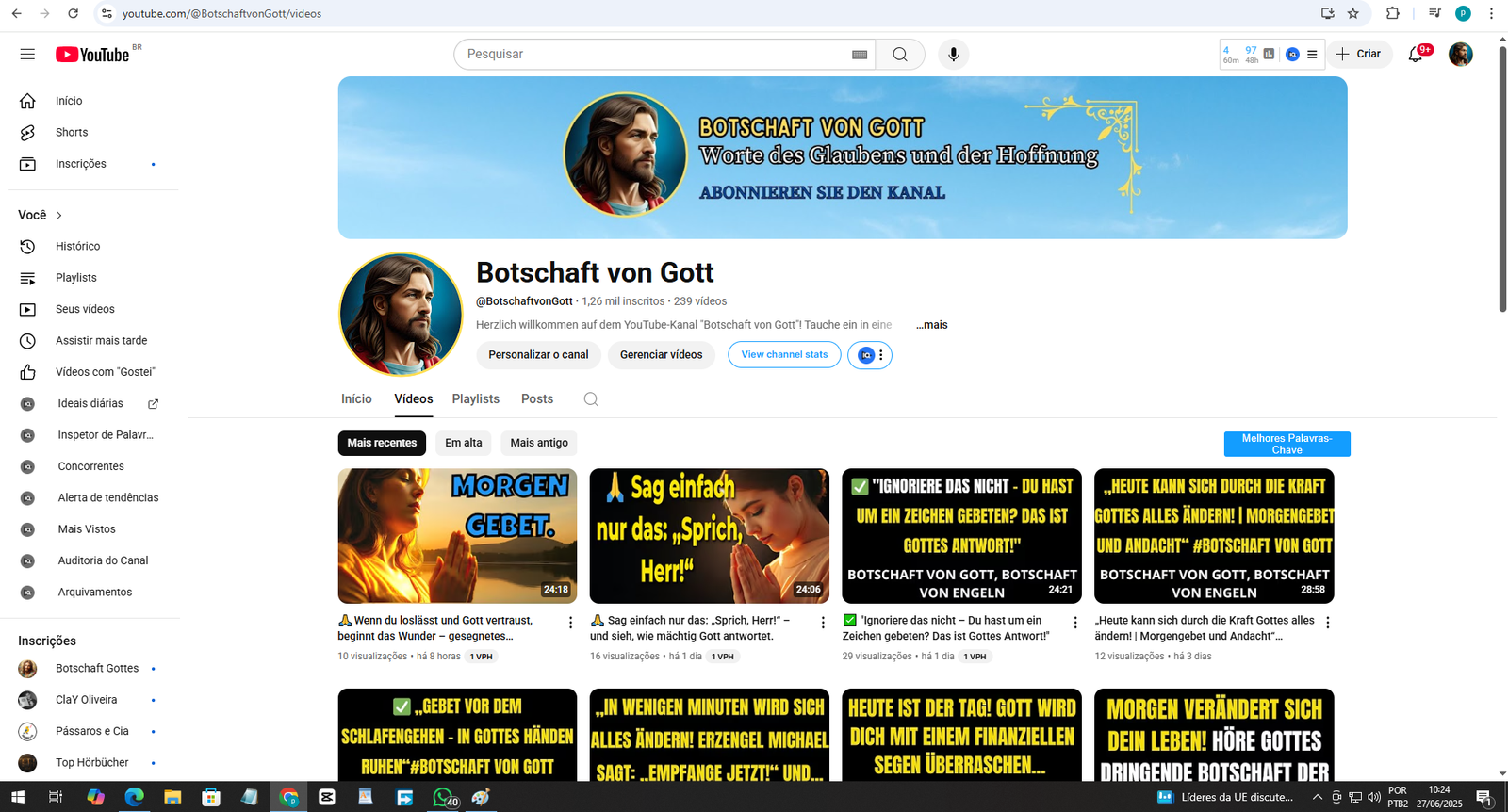Filter videos by Em alta
1508x812 pixels.
pyautogui.click(x=464, y=443)
